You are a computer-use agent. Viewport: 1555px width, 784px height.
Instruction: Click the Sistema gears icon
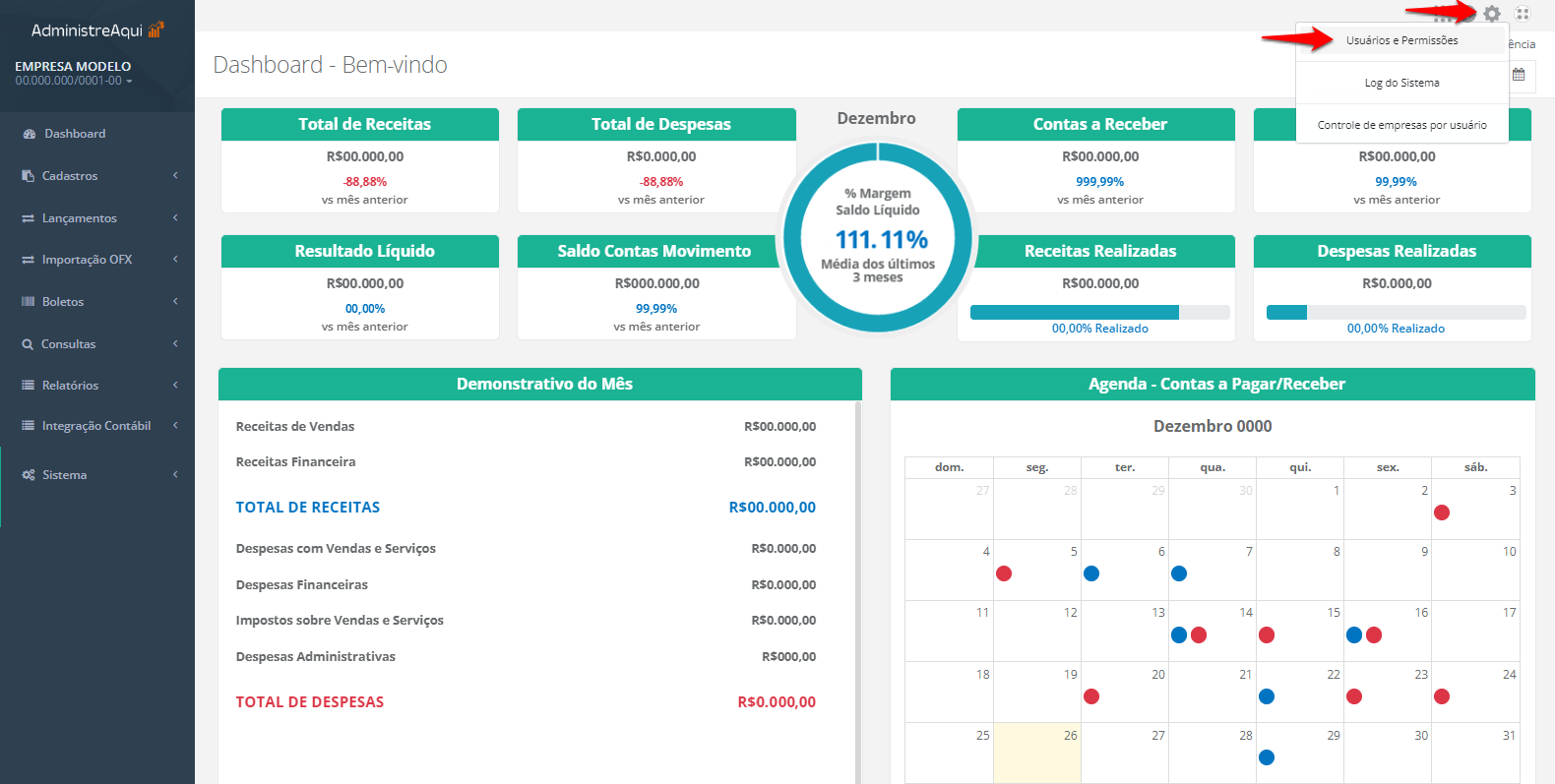(x=29, y=475)
